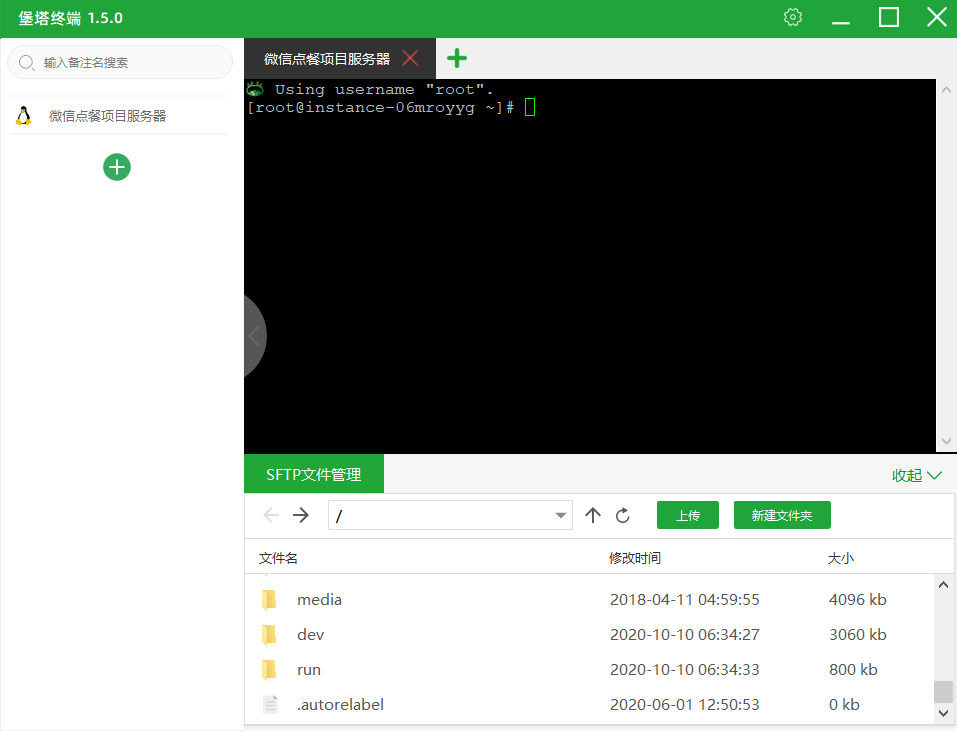Click the .autorelabel file icon
Image resolution: width=957 pixels, height=731 pixels.
[x=270, y=704]
